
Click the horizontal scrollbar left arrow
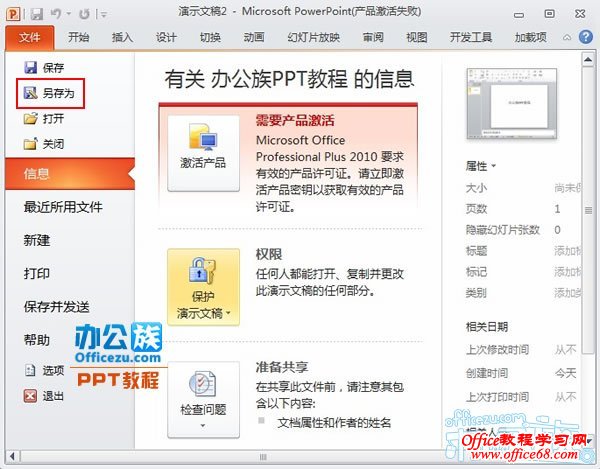13,456
